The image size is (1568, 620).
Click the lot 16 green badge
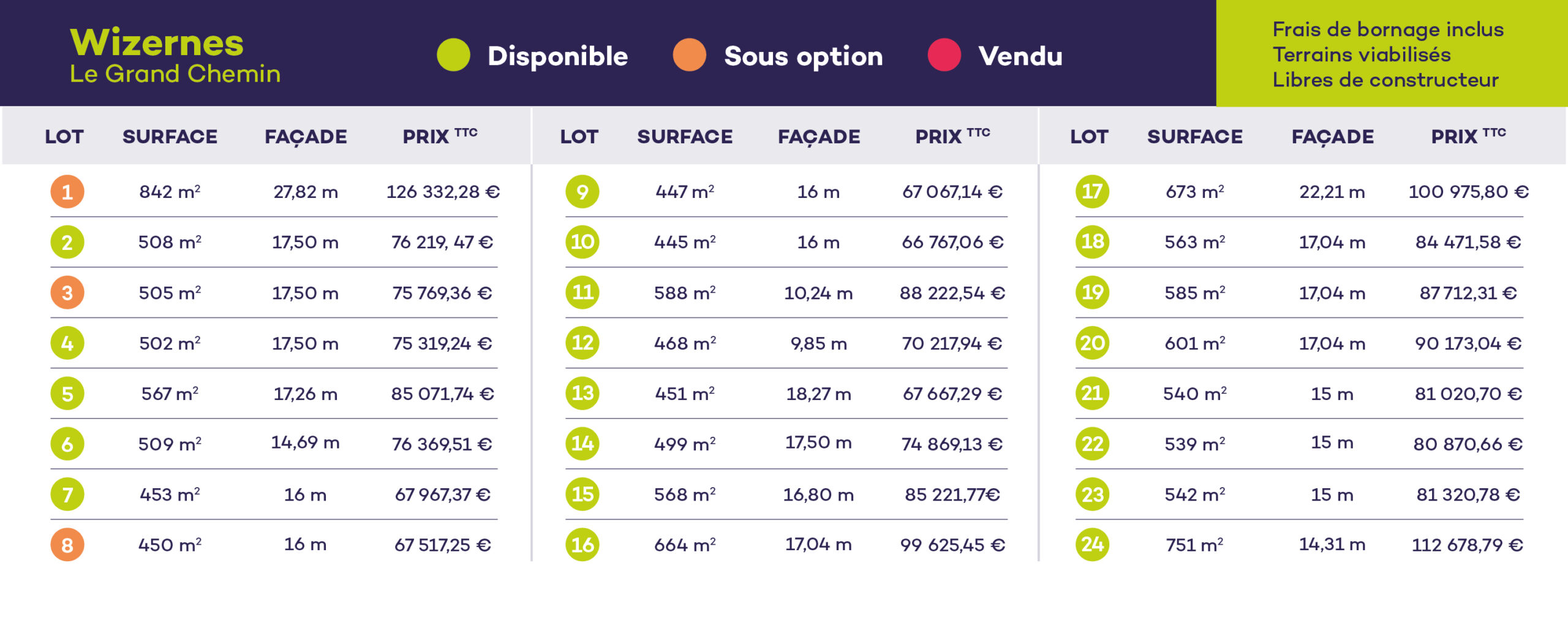[582, 545]
